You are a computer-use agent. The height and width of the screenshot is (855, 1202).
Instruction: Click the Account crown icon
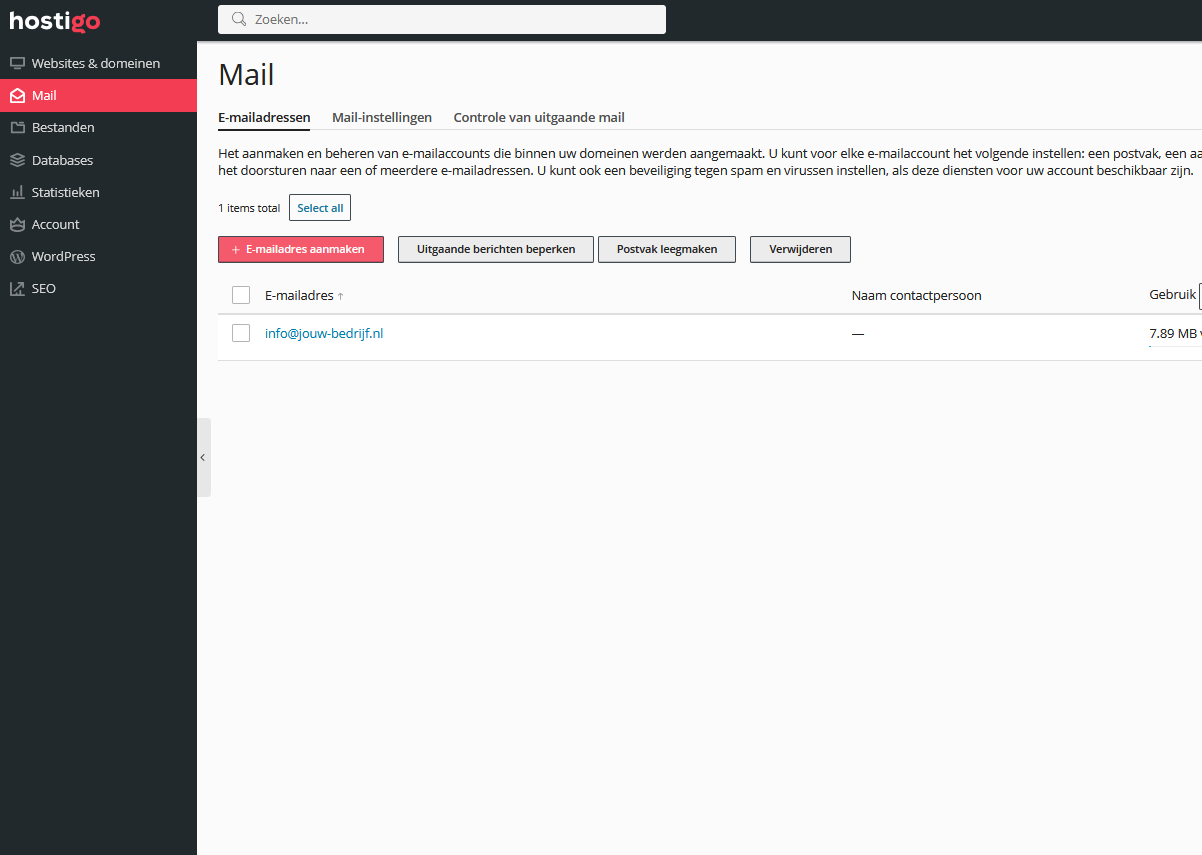tap(17, 224)
